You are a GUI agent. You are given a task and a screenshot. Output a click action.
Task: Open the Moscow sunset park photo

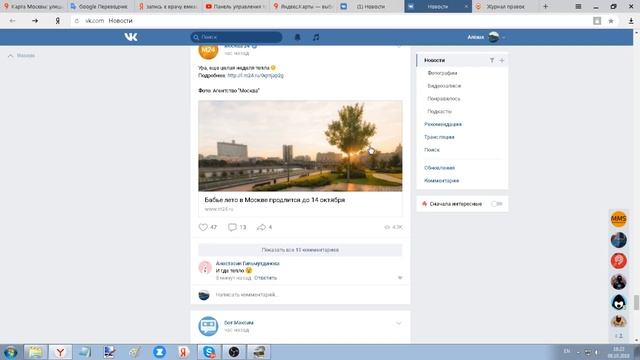tap(300, 146)
